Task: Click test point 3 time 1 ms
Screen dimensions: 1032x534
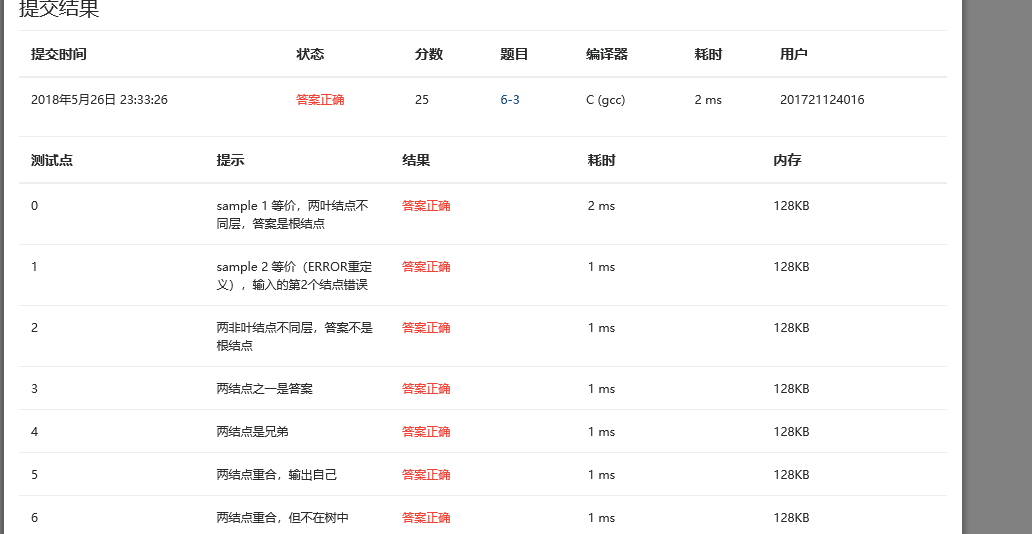Action: tap(602, 388)
